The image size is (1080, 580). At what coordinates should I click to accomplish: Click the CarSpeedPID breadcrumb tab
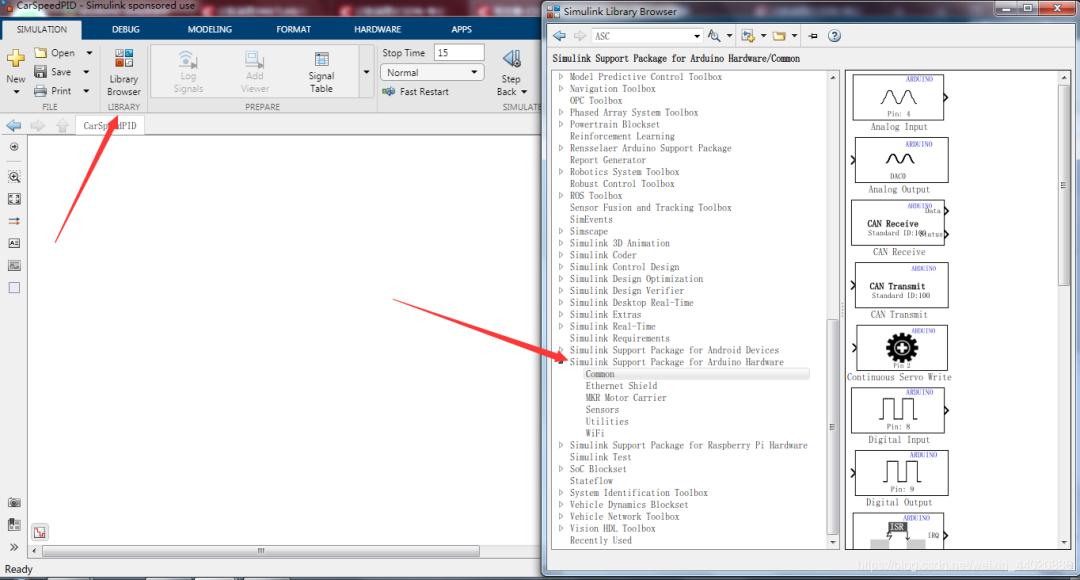pyautogui.click(x=110, y=125)
